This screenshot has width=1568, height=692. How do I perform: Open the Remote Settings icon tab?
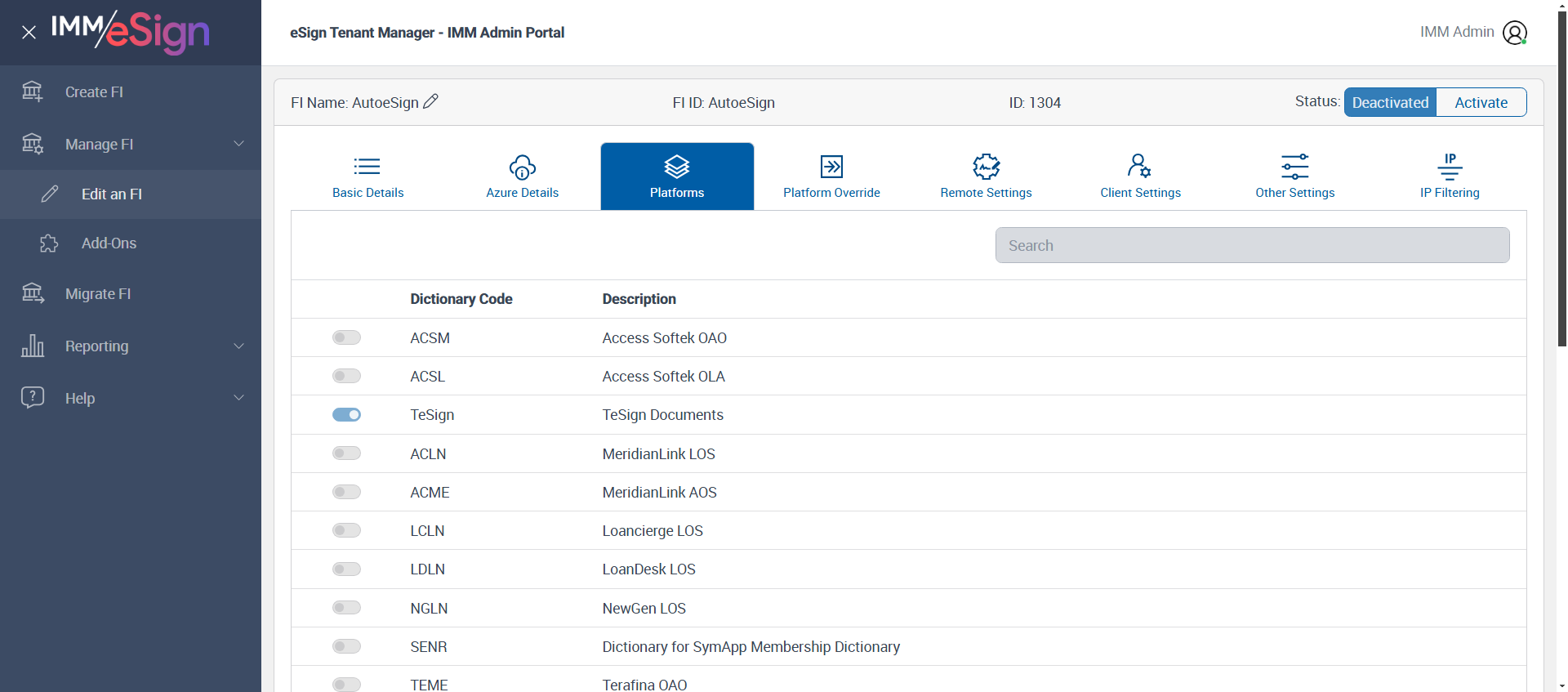coord(986,167)
